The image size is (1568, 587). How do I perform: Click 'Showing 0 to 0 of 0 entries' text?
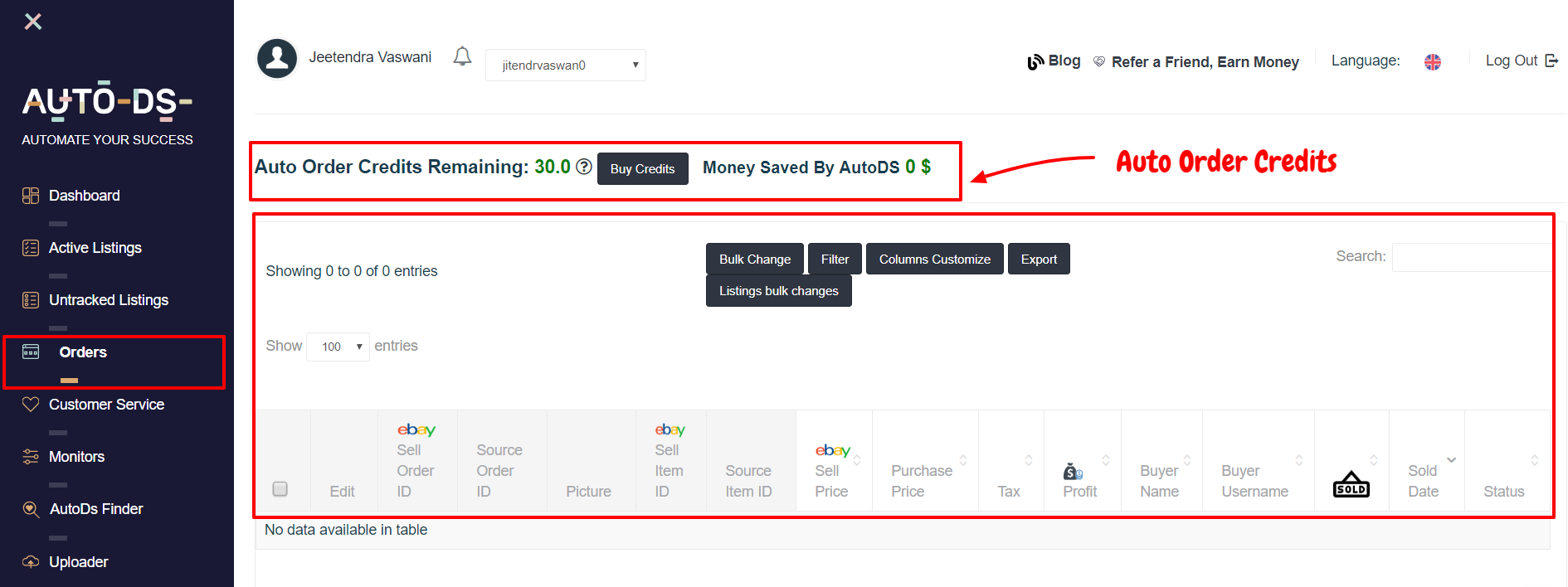click(x=352, y=271)
